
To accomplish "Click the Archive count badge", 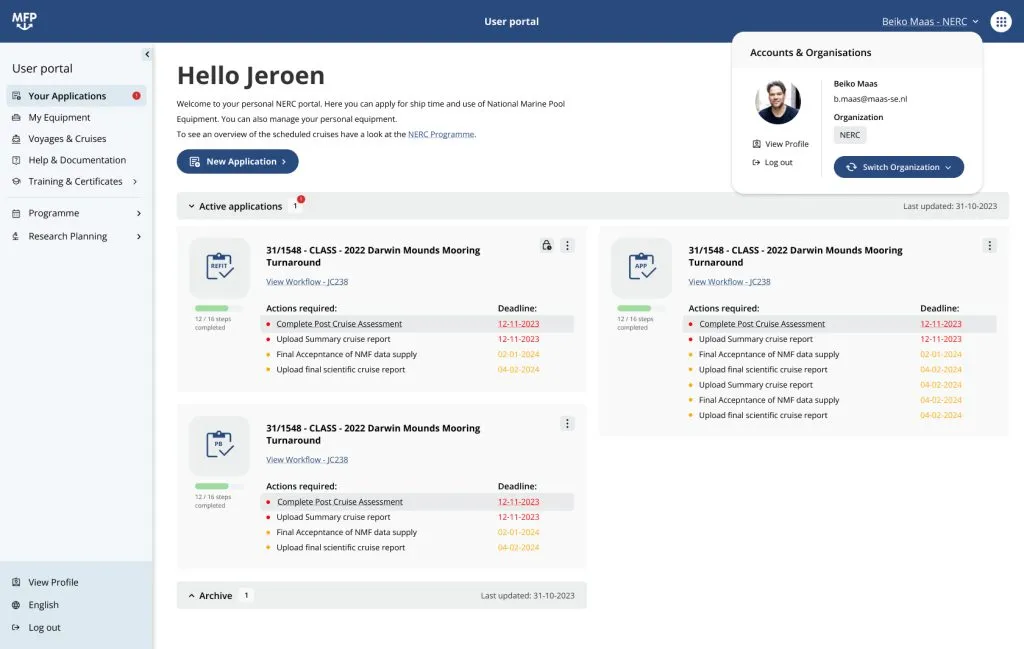I will tap(246, 595).
